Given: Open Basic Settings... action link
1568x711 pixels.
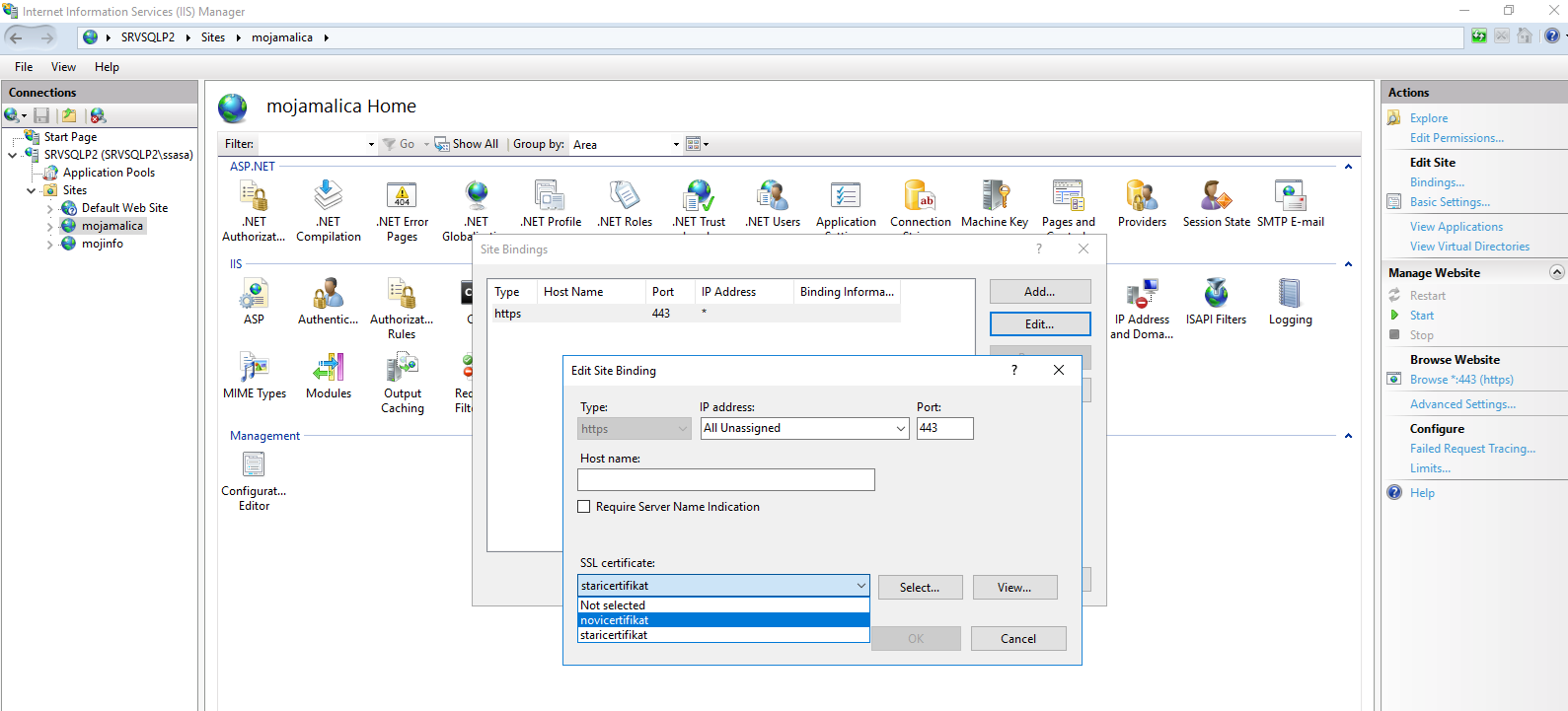Looking at the screenshot, I should [1450, 202].
